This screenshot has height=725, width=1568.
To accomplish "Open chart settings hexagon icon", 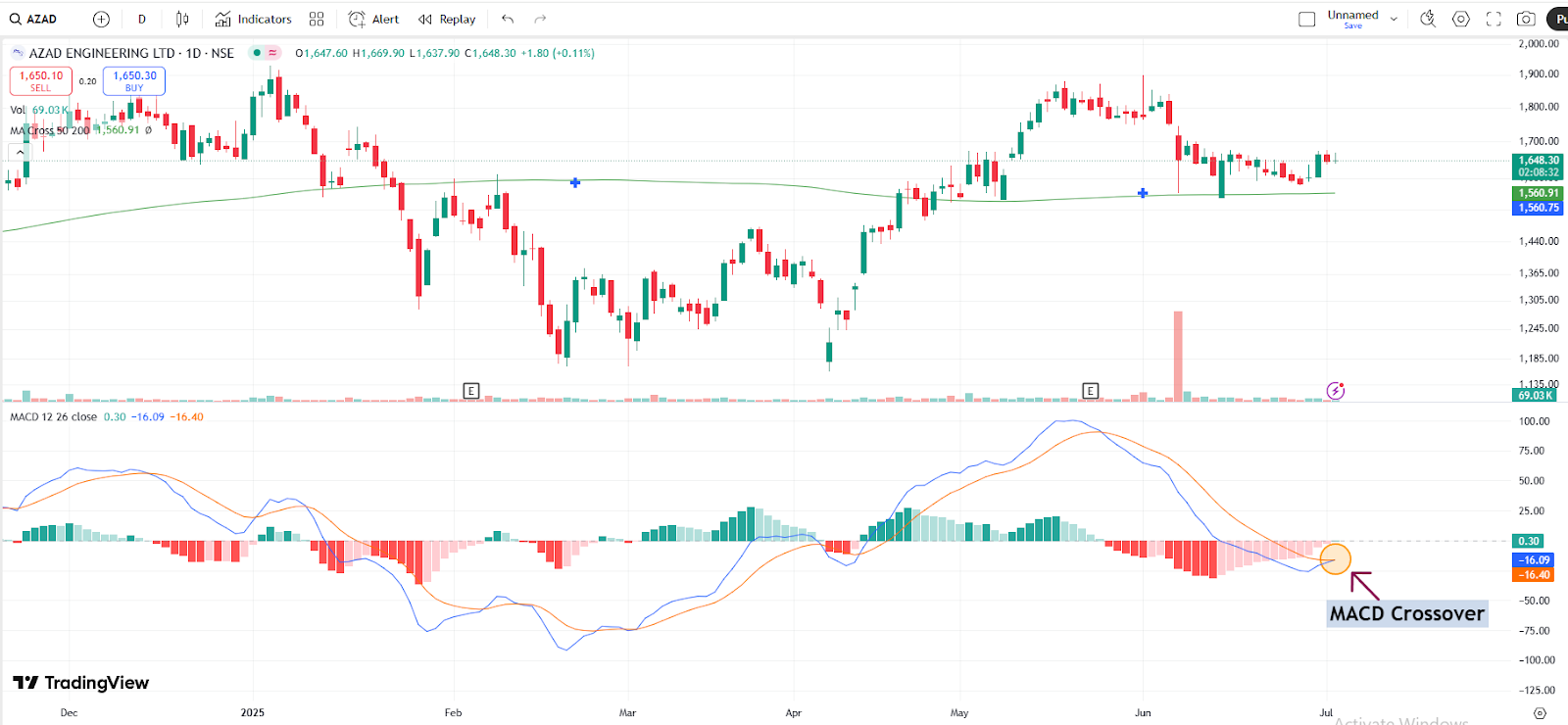I will point(1460,19).
